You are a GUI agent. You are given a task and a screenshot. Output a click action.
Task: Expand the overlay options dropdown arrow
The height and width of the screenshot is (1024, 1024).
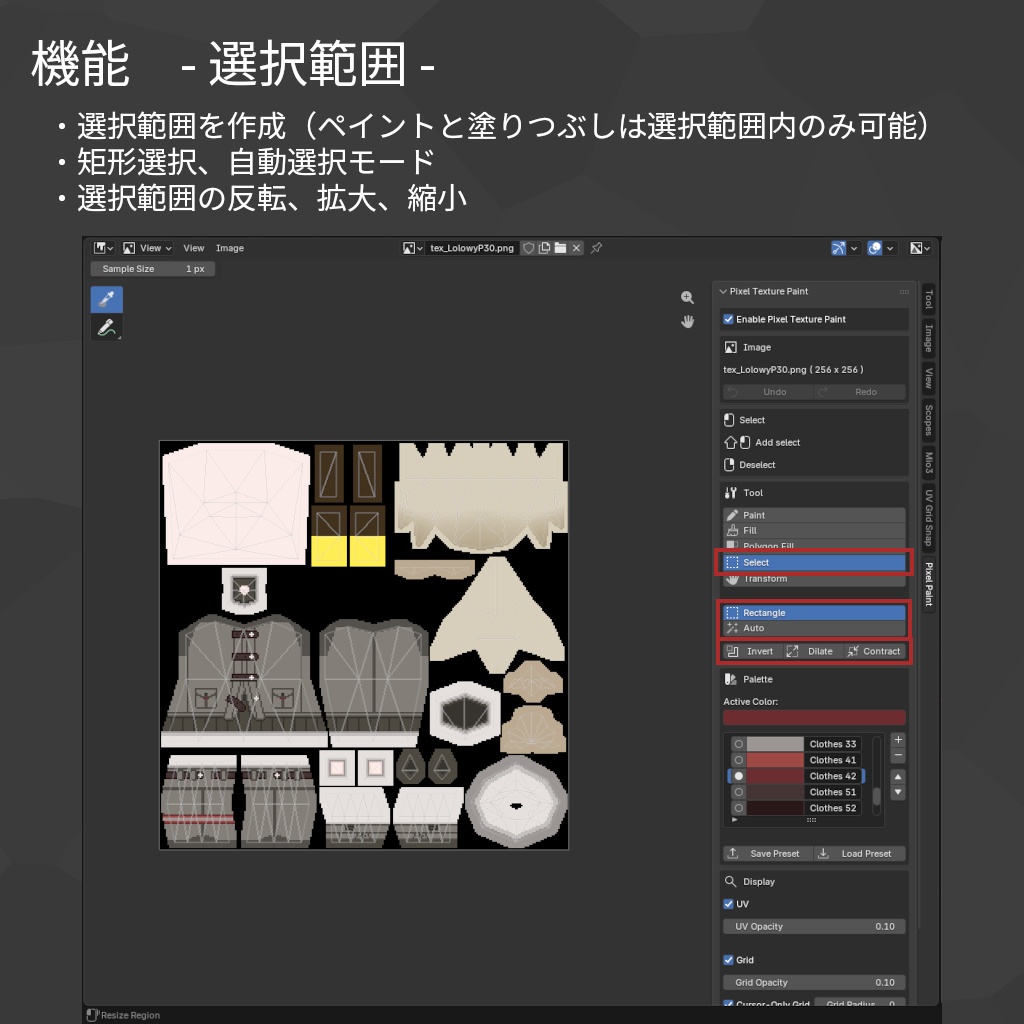(x=889, y=248)
